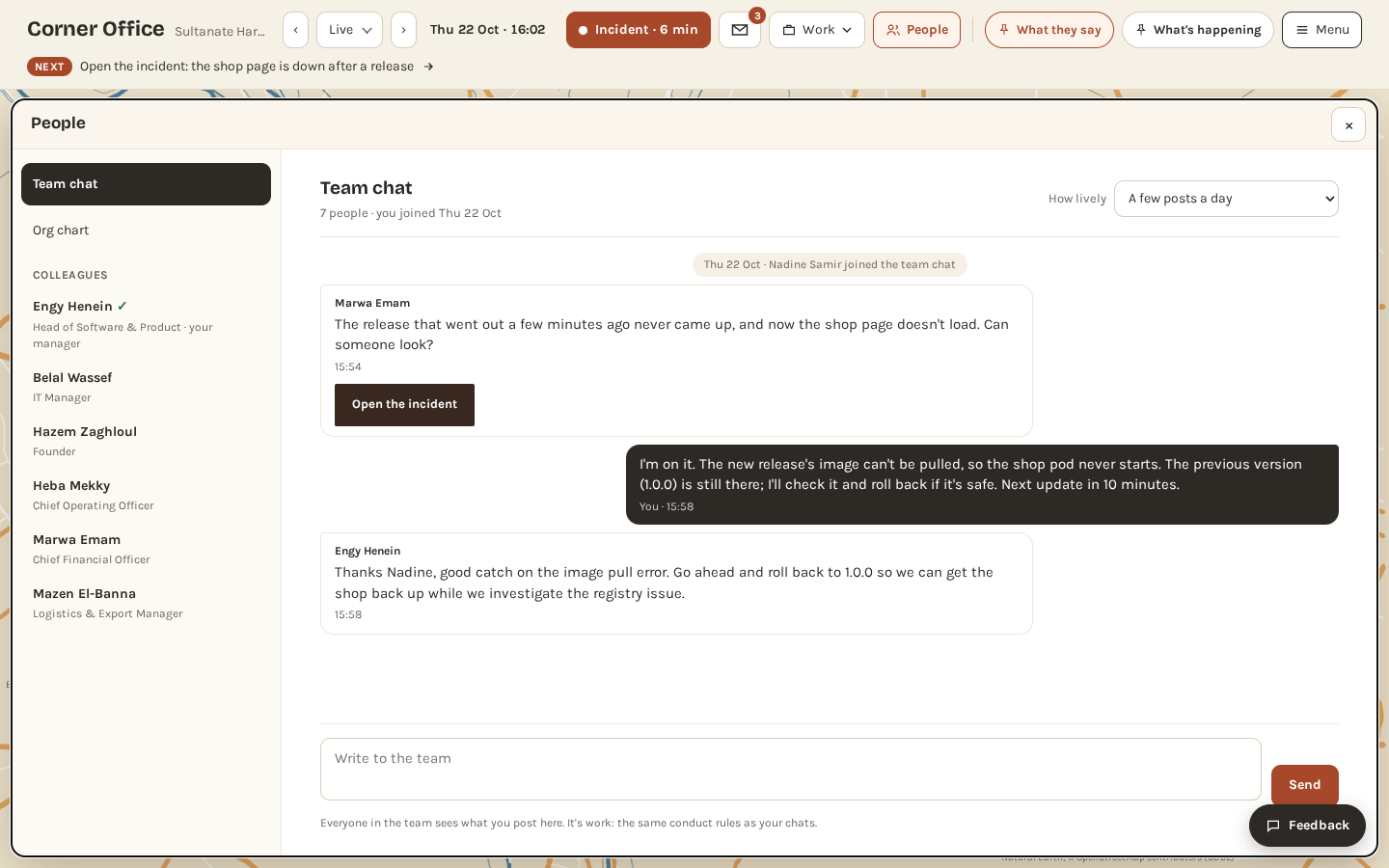Select the Team chat tab
Image resolution: width=1389 pixels, height=868 pixels.
click(146, 184)
